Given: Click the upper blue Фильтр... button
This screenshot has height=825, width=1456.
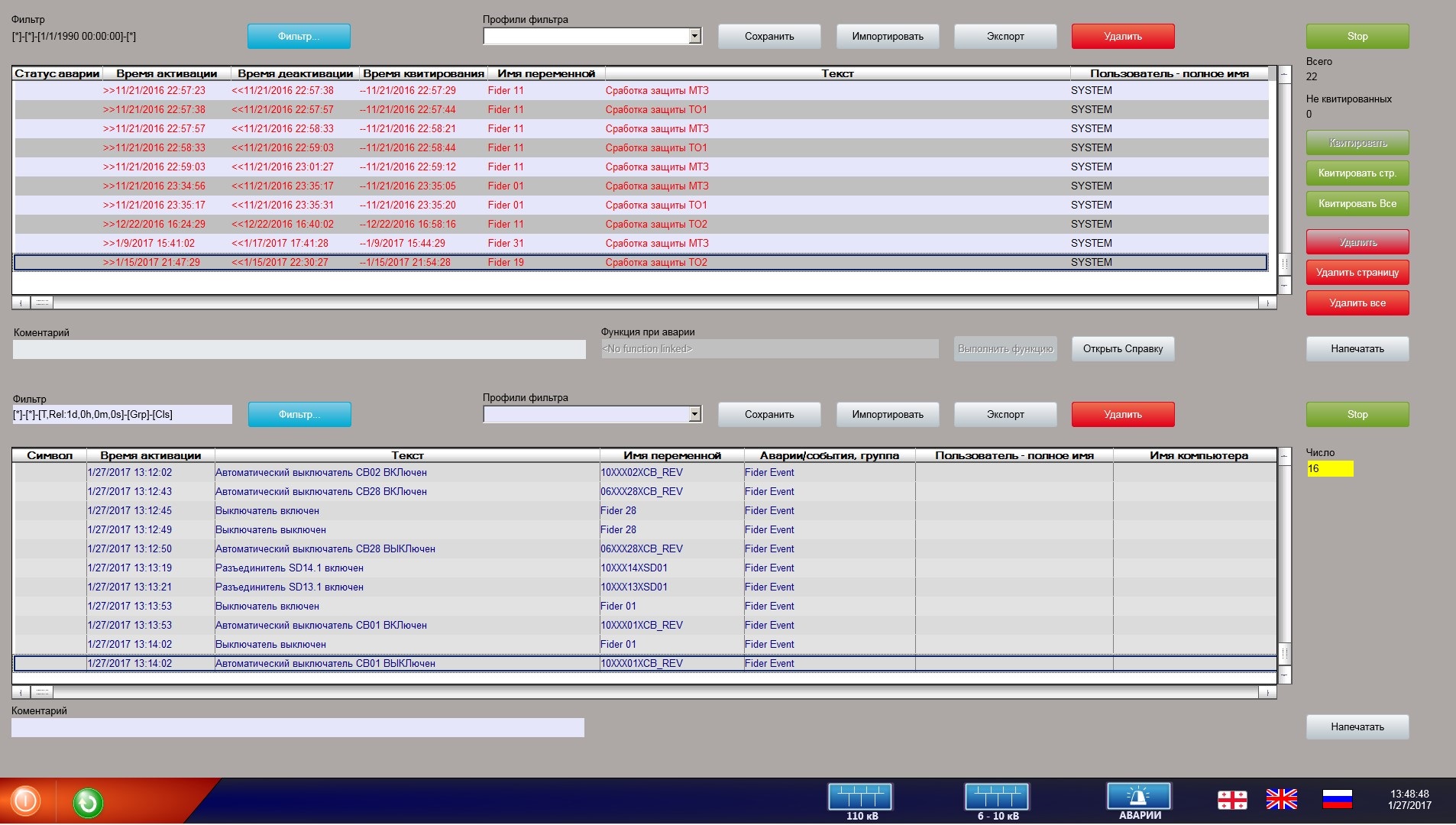Looking at the screenshot, I should 299,36.
